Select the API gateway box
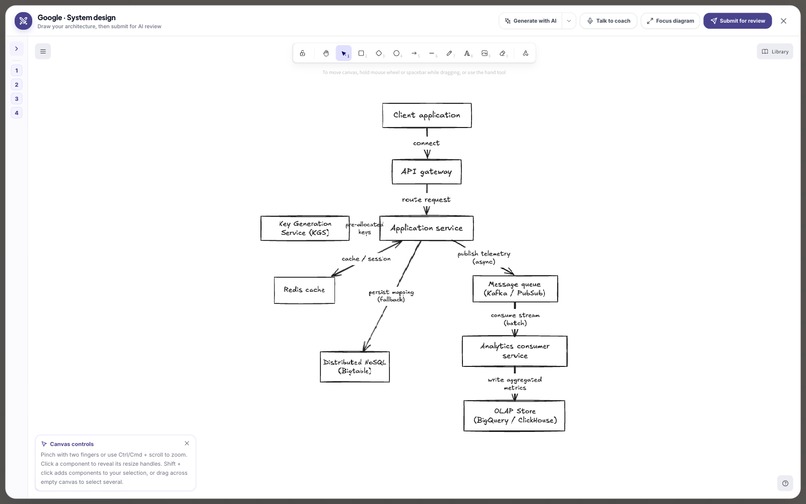The width and height of the screenshot is (806, 504). (x=427, y=172)
